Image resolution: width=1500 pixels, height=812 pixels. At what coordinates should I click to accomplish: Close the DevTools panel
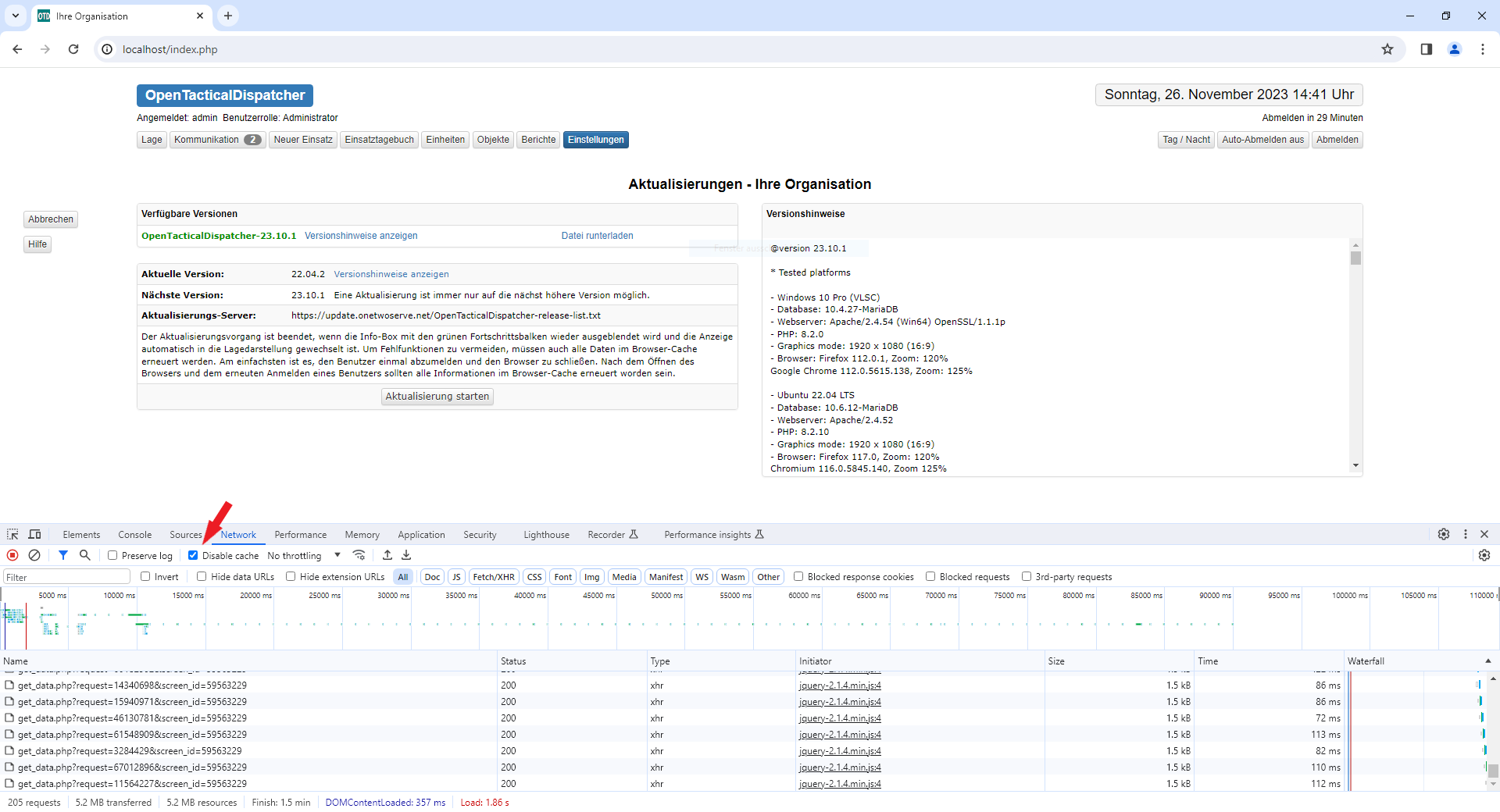click(1484, 534)
